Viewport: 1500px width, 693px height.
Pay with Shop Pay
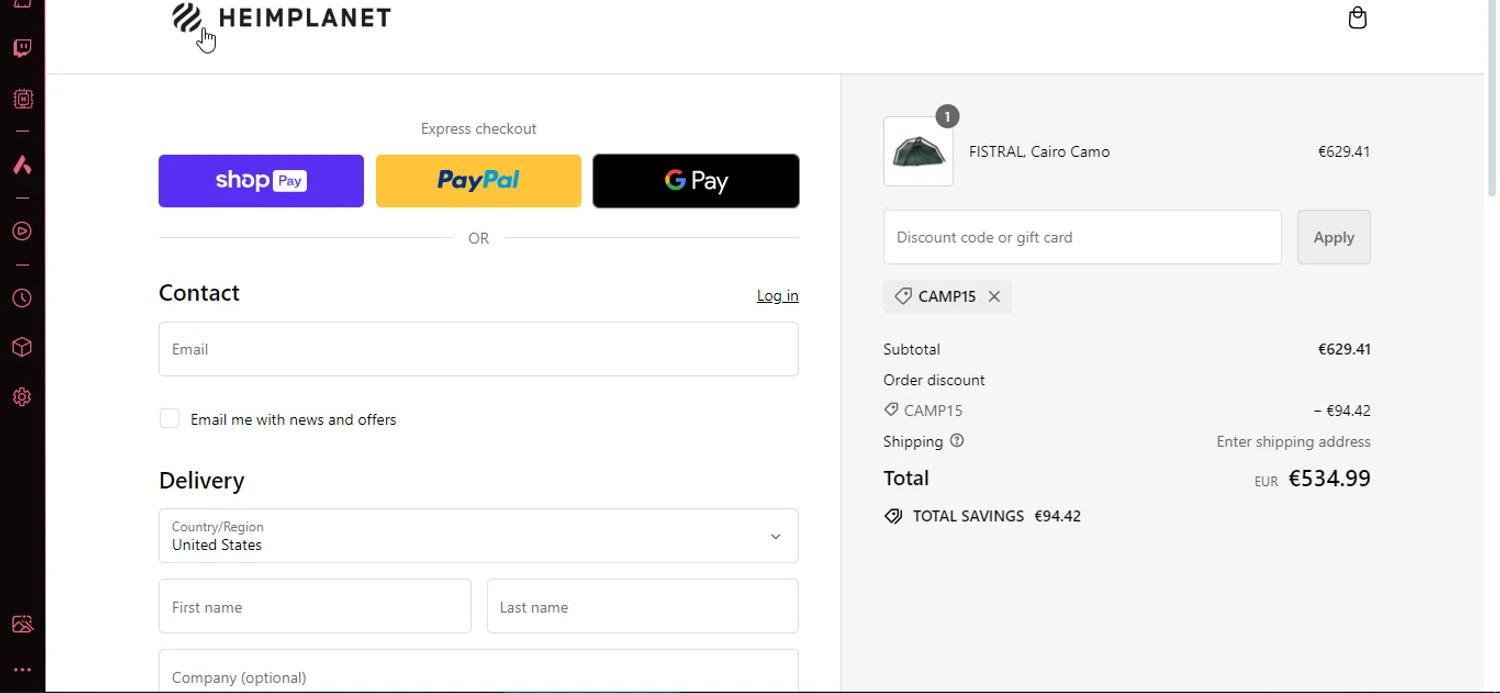click(261, 181)
